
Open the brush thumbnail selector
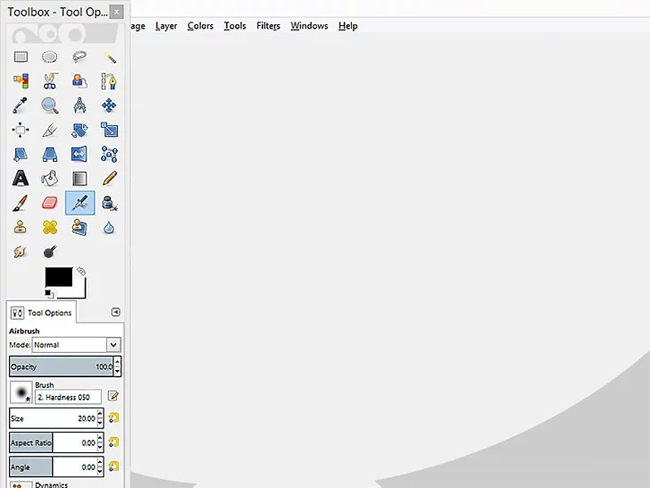[21, 392]
